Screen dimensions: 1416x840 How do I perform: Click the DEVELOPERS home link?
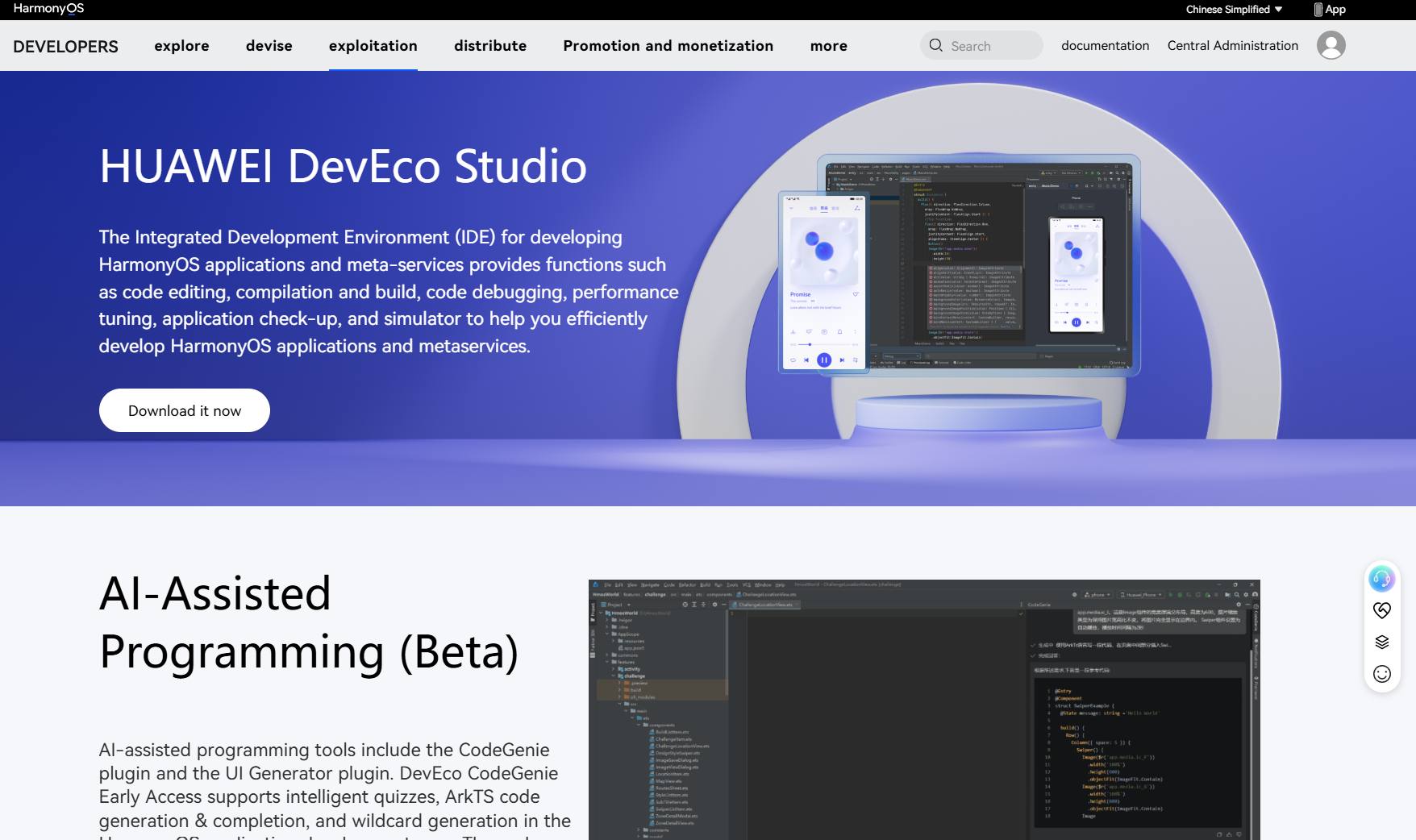click(65, 47)
